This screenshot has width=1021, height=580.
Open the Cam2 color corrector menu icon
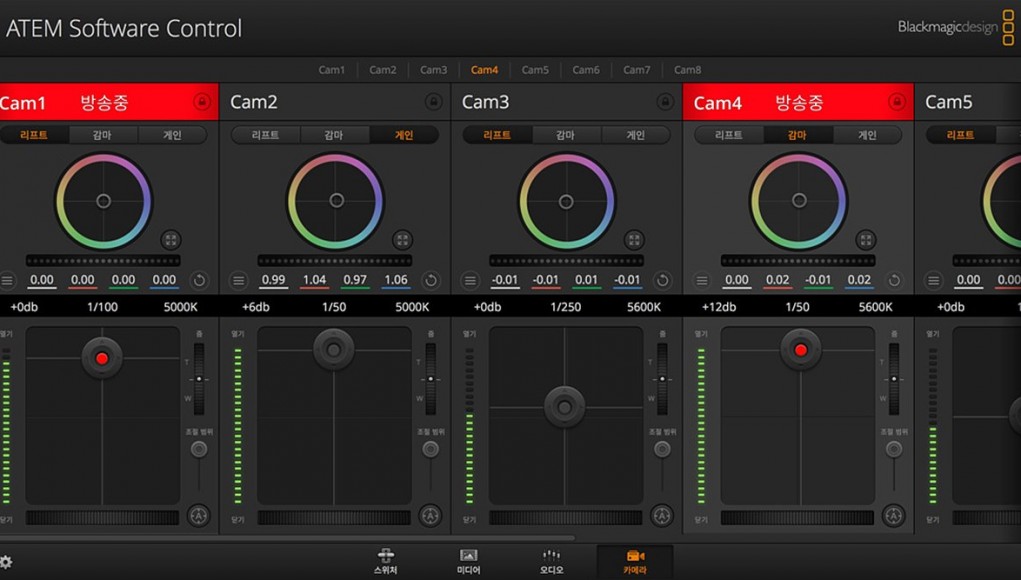238,281
